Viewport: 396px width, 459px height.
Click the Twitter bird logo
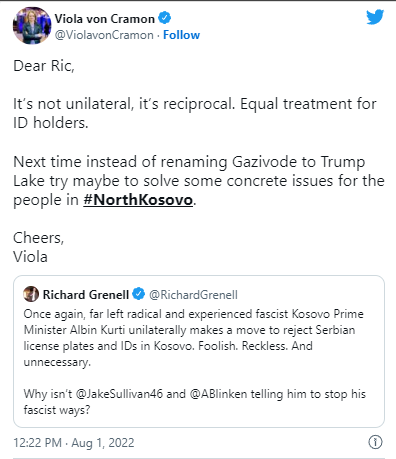[375, 17]
